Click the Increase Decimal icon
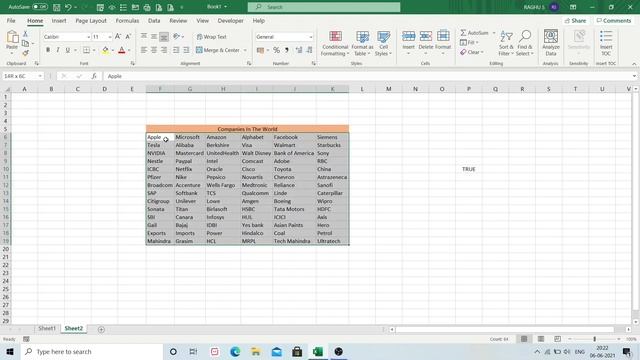 click(299, 50)
